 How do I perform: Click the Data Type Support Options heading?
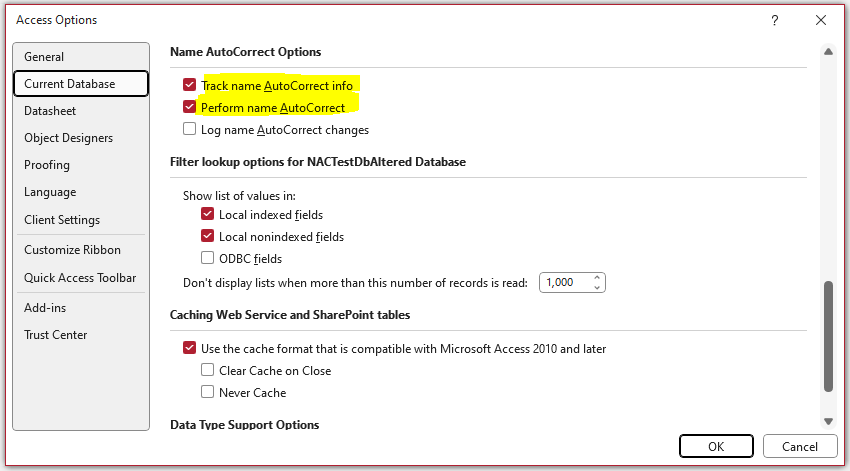tap(244, 424)
